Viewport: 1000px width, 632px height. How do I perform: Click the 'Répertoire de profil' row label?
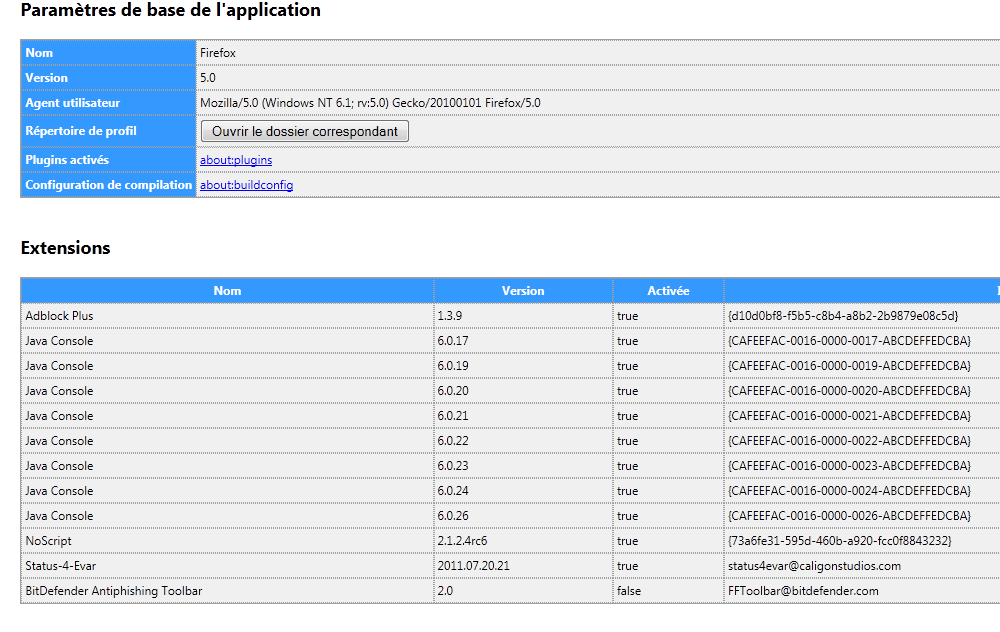point(81,131)
